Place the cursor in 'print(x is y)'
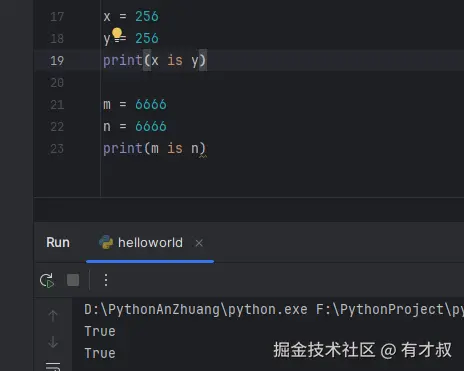 pyautogui.click(x=155, y=61)
